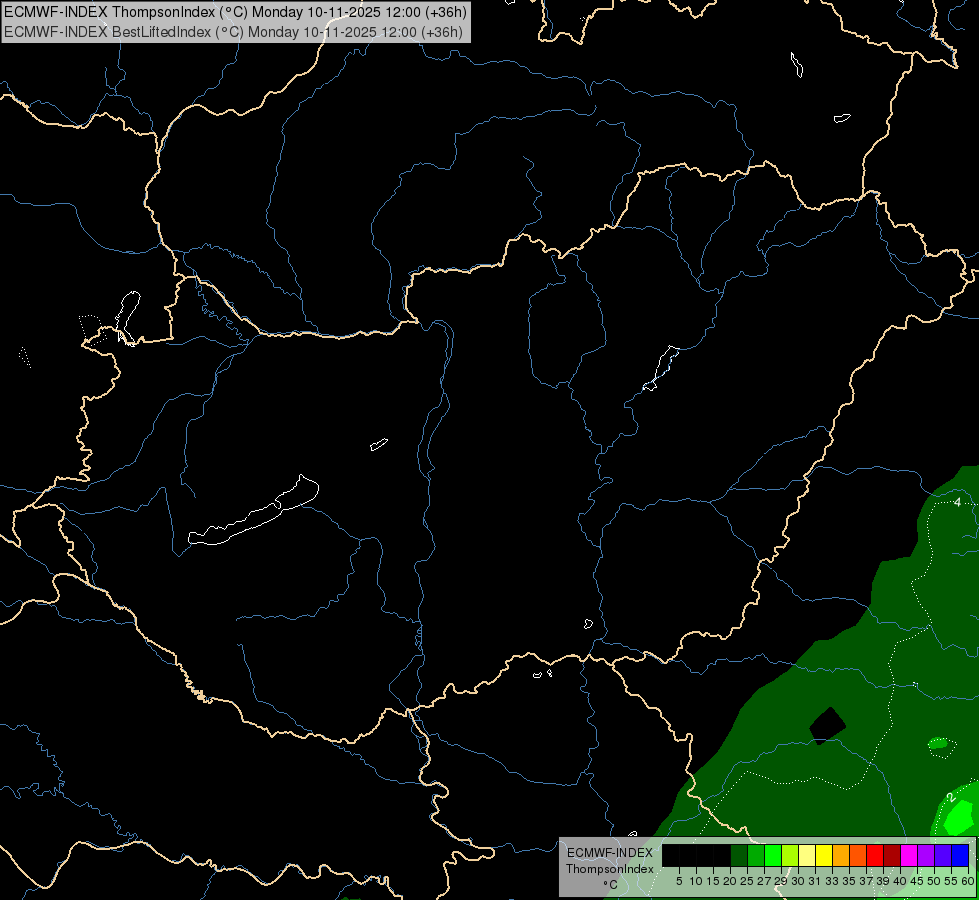Select the pure yellow 31-33 legend swatch
The height and width of the screenshot is (900, 979).
[x=824, y=855]
